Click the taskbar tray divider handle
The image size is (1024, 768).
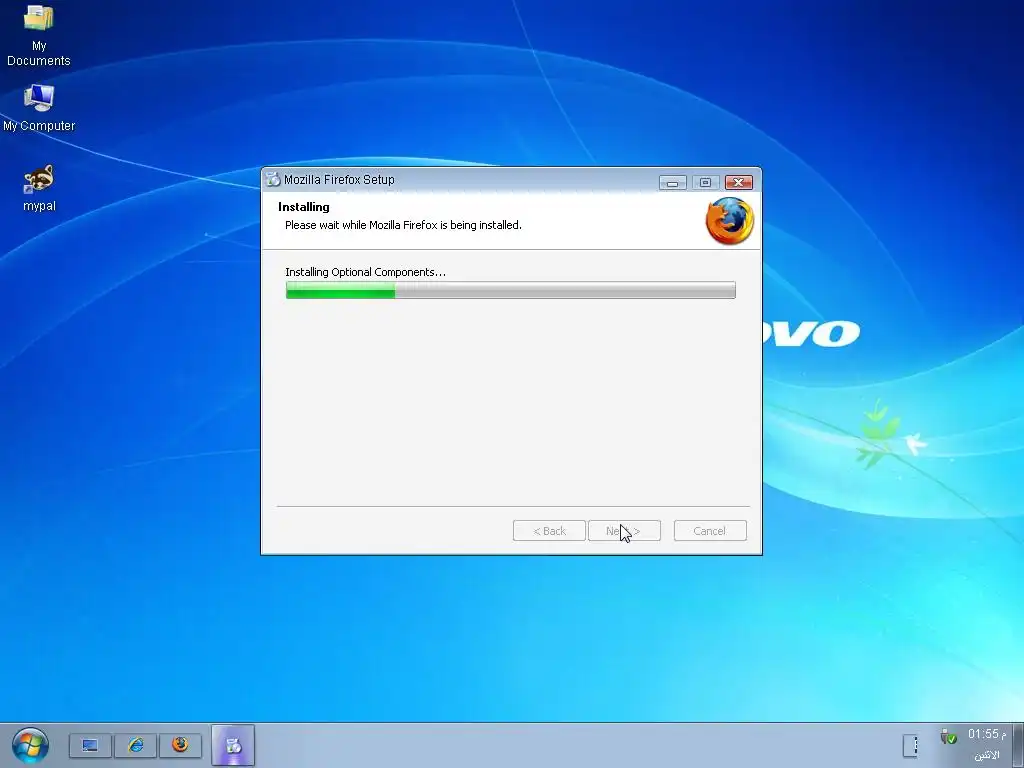tap(911, 745)
